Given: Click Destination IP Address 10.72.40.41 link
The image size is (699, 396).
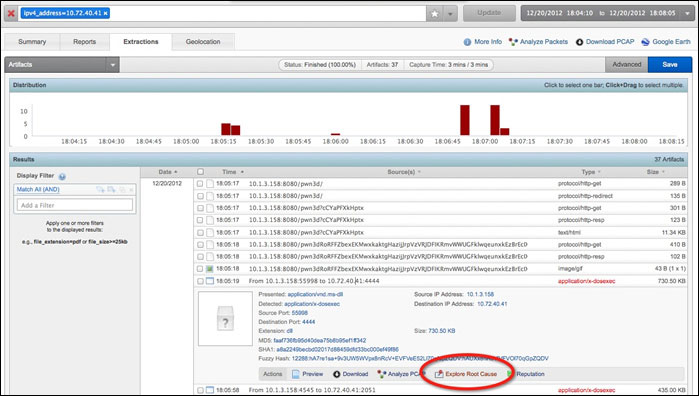Looking at the screenshot, I should 492,304.
